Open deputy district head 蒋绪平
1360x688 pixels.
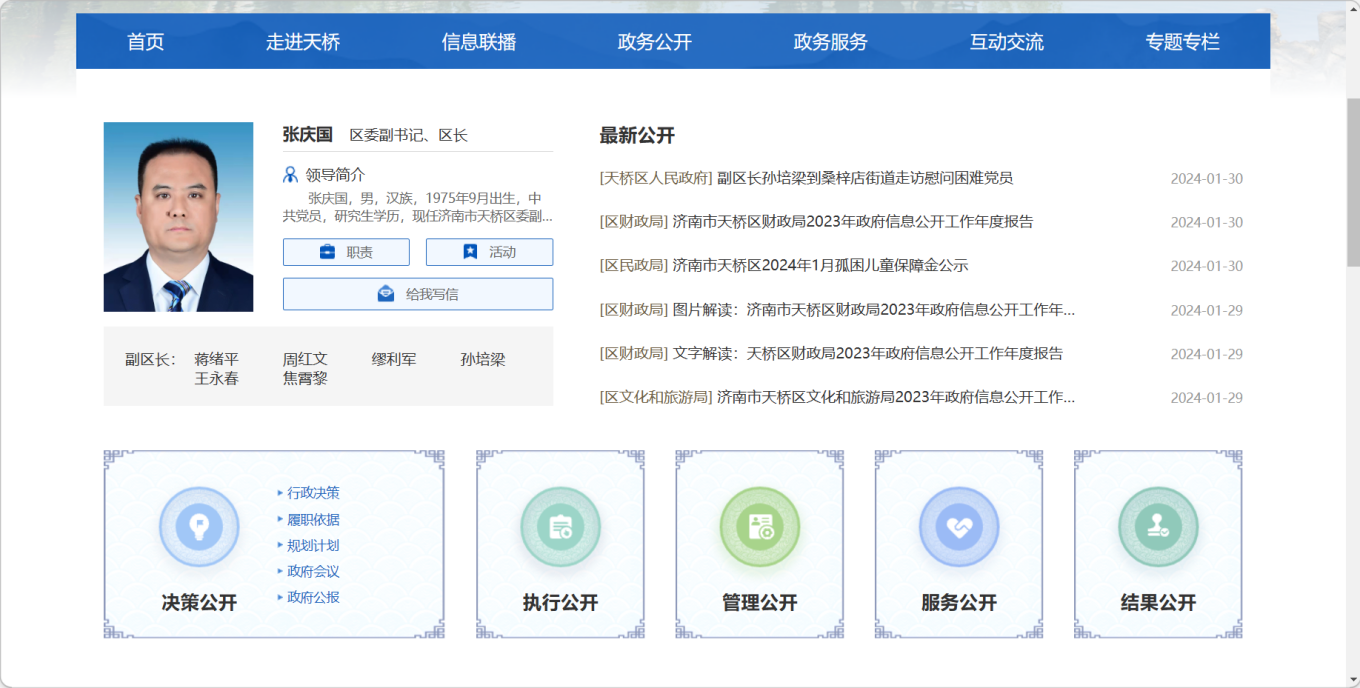216,359
